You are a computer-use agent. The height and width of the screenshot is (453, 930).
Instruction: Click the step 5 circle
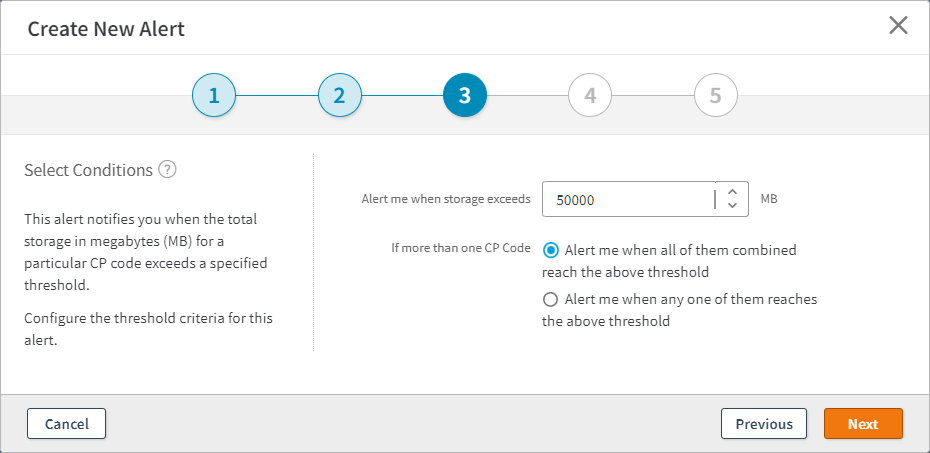715,96
